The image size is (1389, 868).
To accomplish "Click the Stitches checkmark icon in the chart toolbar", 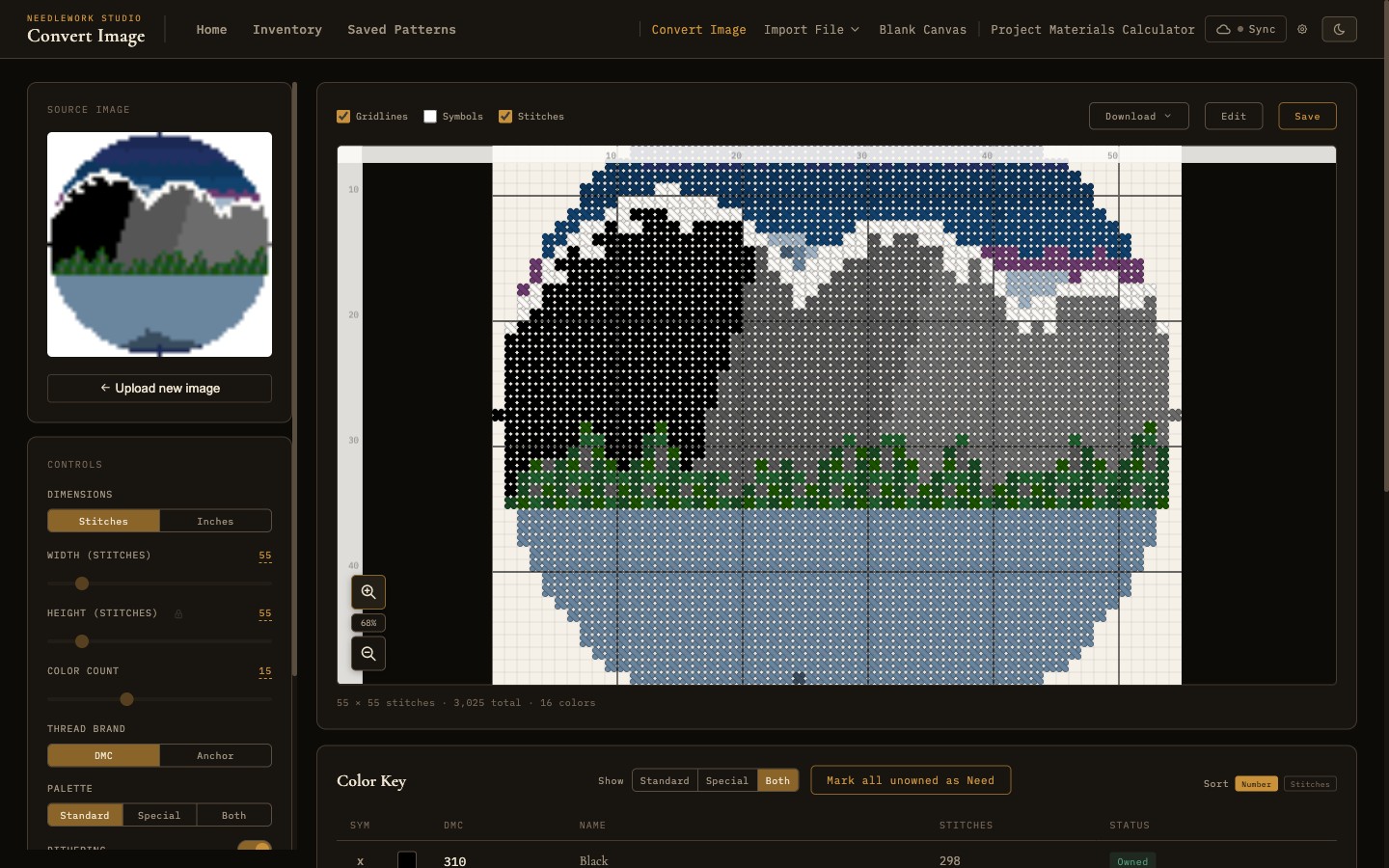I will point(505,116).
